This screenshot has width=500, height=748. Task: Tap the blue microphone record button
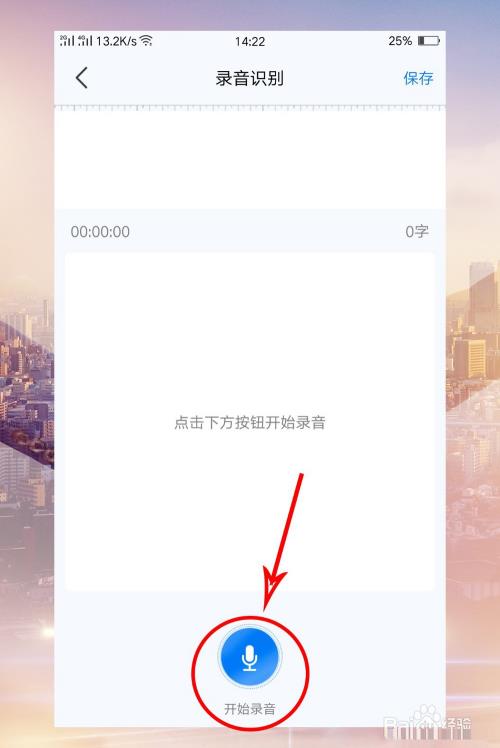click(250, 656)
